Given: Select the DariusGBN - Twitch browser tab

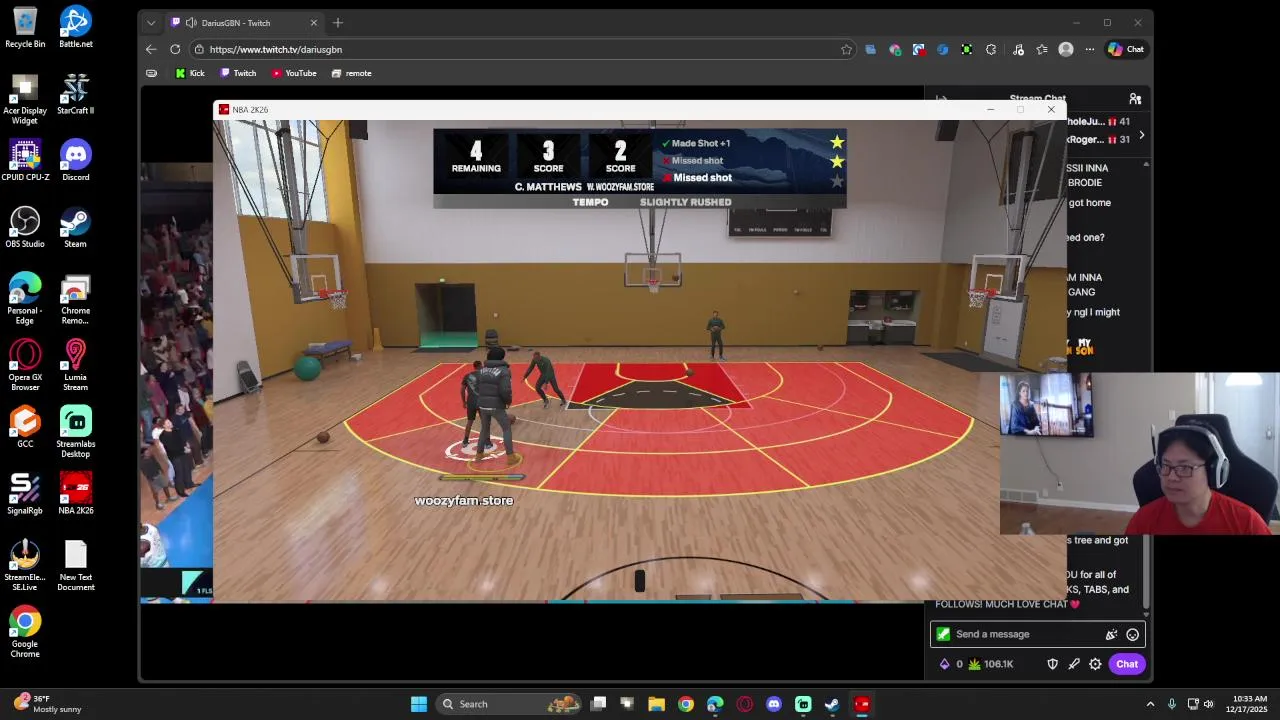Looking at the screenshot, I should (x=242, y=22).
